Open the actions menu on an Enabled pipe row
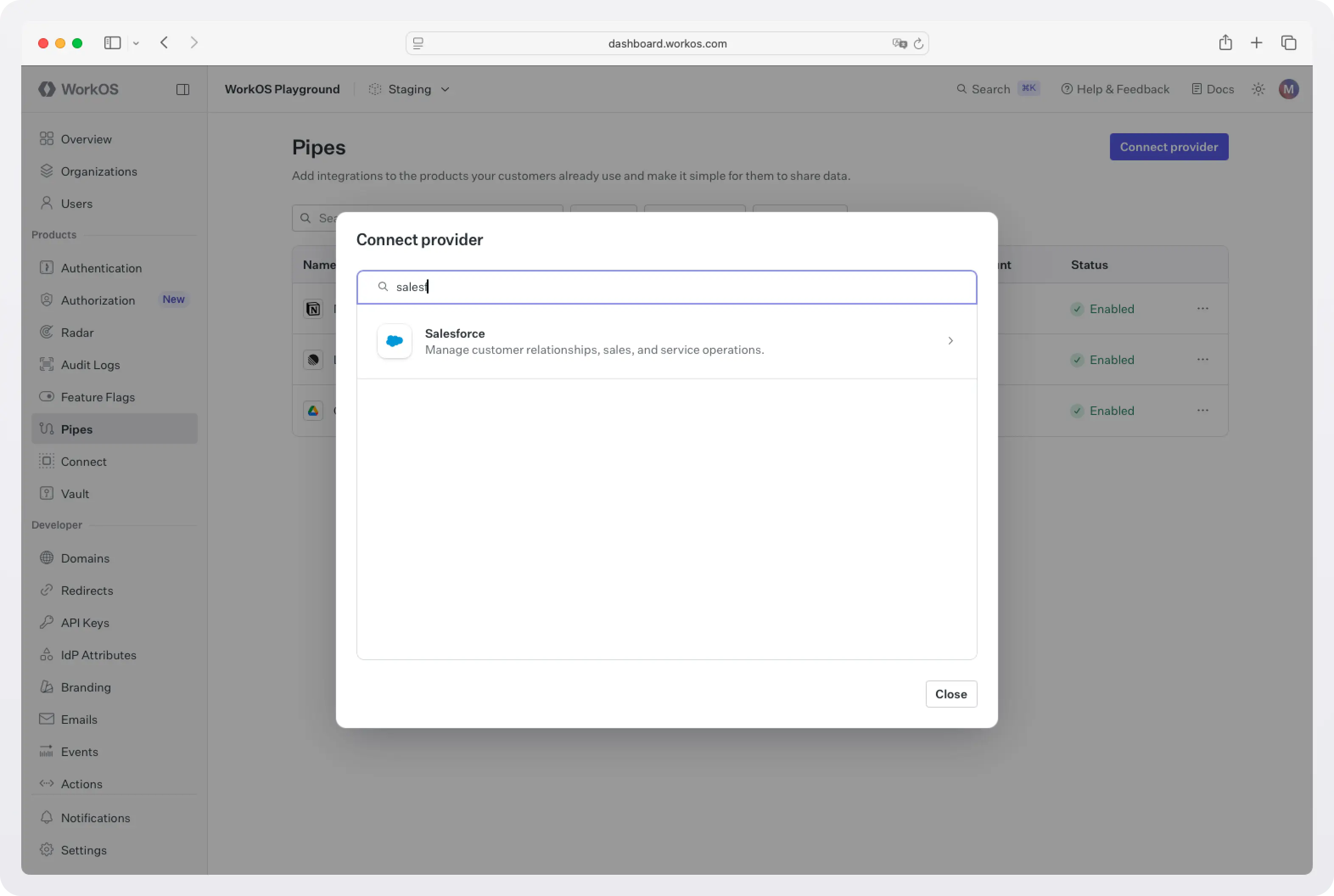Screen dimensions: 1334x896 (1203, 308)
